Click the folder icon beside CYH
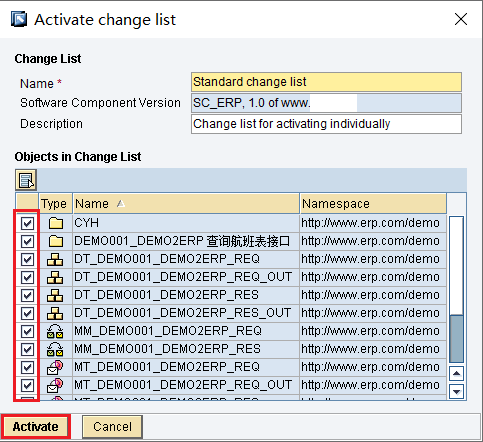Screen dimensions: 483x442 56,223
